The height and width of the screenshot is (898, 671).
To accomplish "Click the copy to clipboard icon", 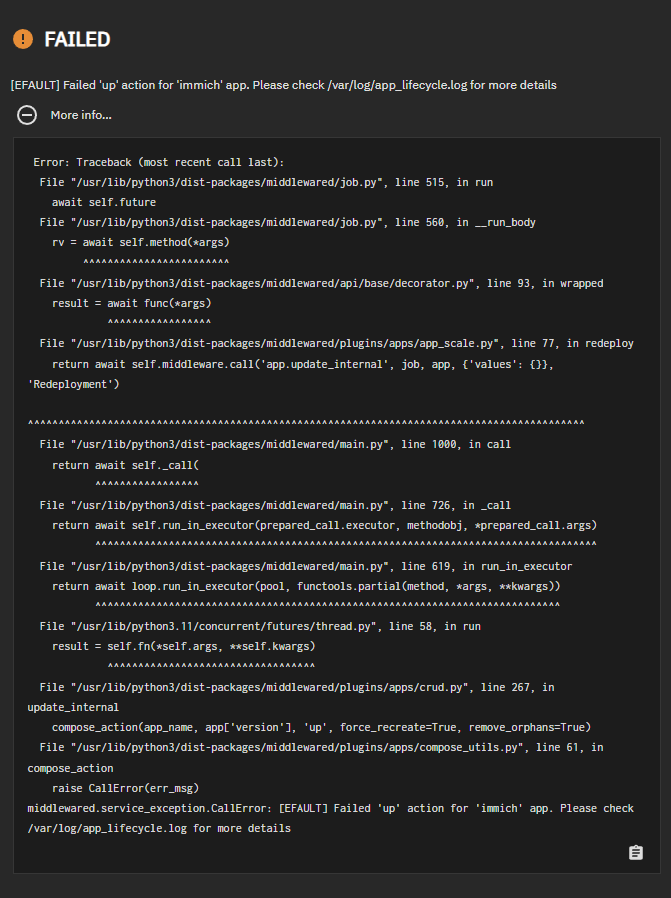I will click(635, 852).
